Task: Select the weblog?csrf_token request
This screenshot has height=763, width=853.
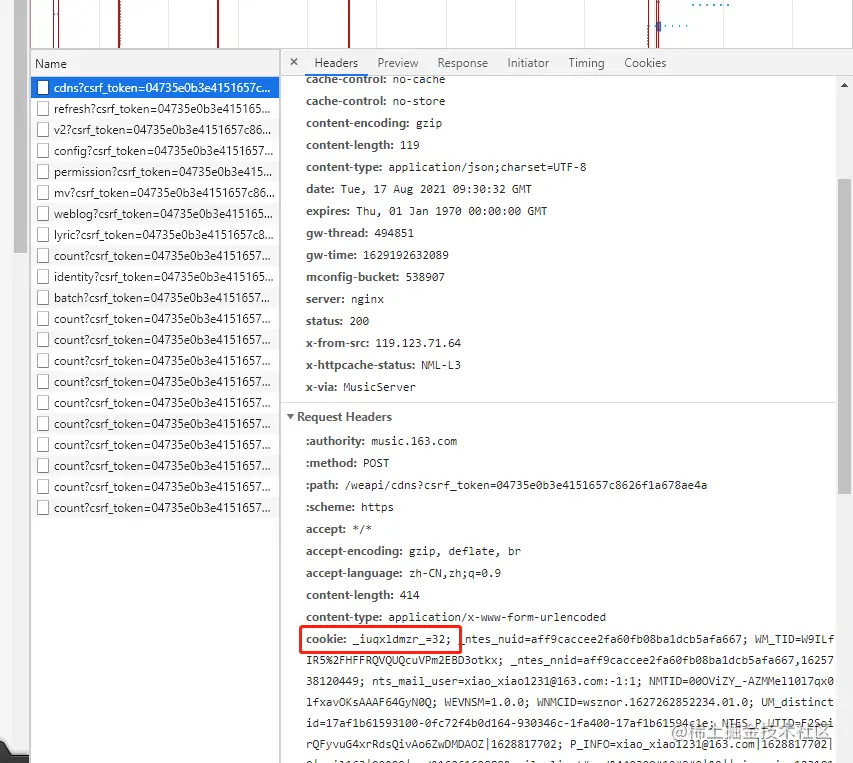Action: click(155, 214)
